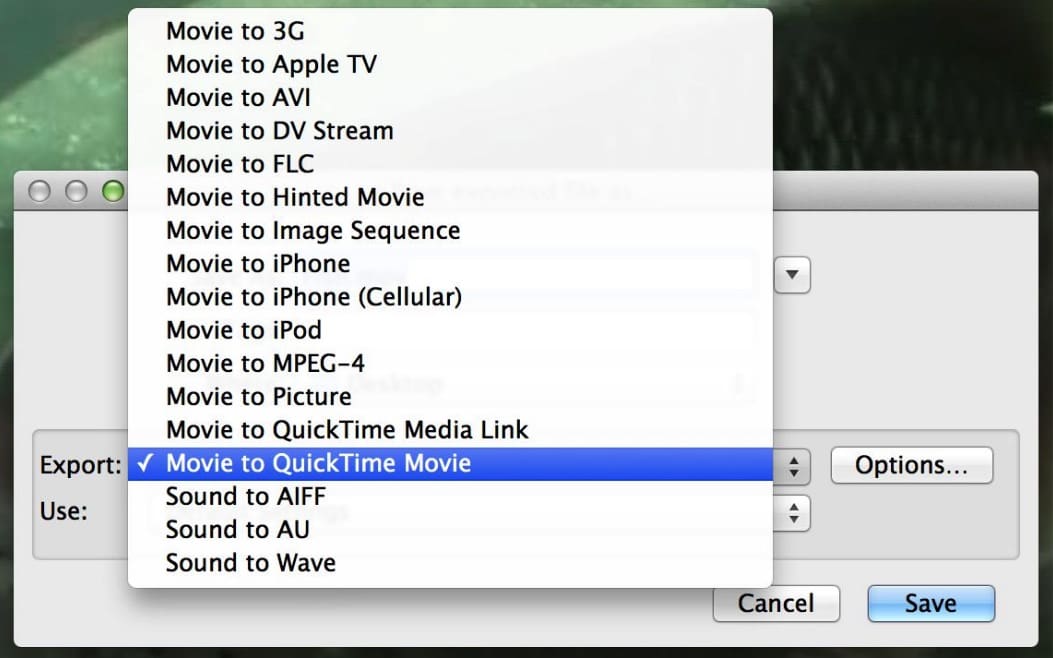This screenshot has width=1053, height=658.
Task: Click the Save button
Action: click(930, 603)
